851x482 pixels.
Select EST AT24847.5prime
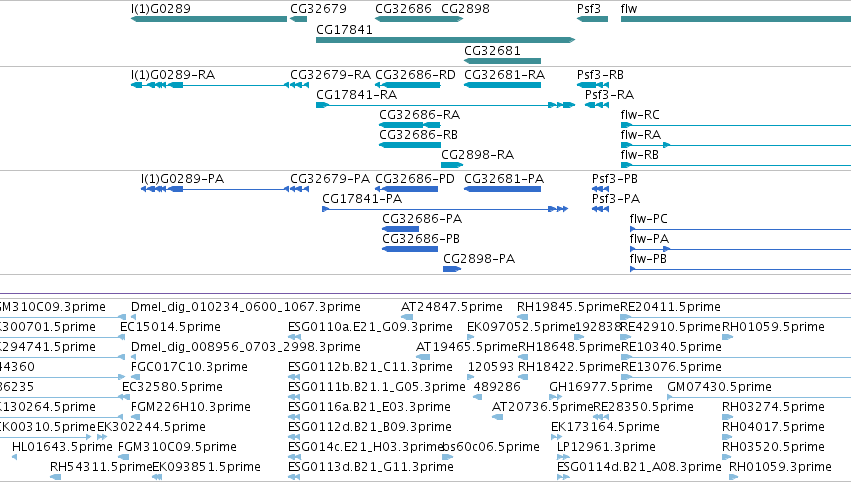[452, 307]
